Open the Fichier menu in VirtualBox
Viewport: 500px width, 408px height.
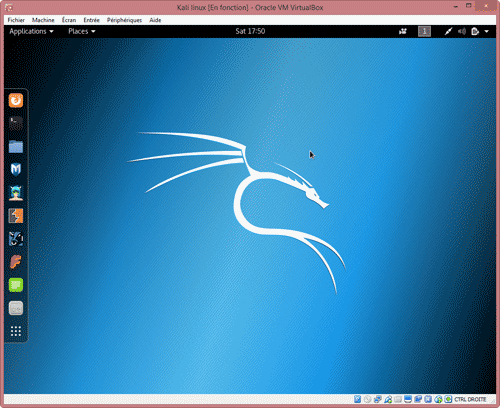coord(16,20)
